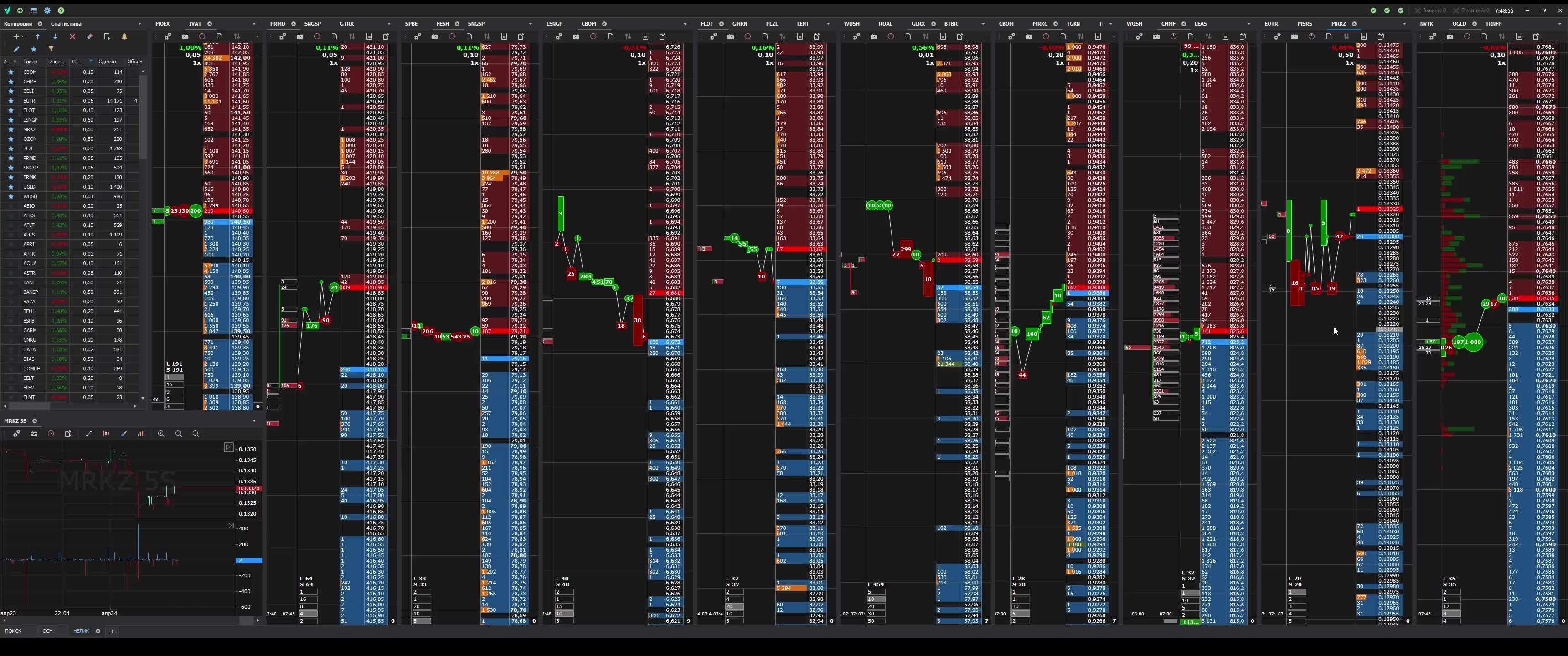The width and height of the screenshot is (1568, 656).
Task: Open dropdown arrow of MRKZ 5S chart panel
Action: 254,421
